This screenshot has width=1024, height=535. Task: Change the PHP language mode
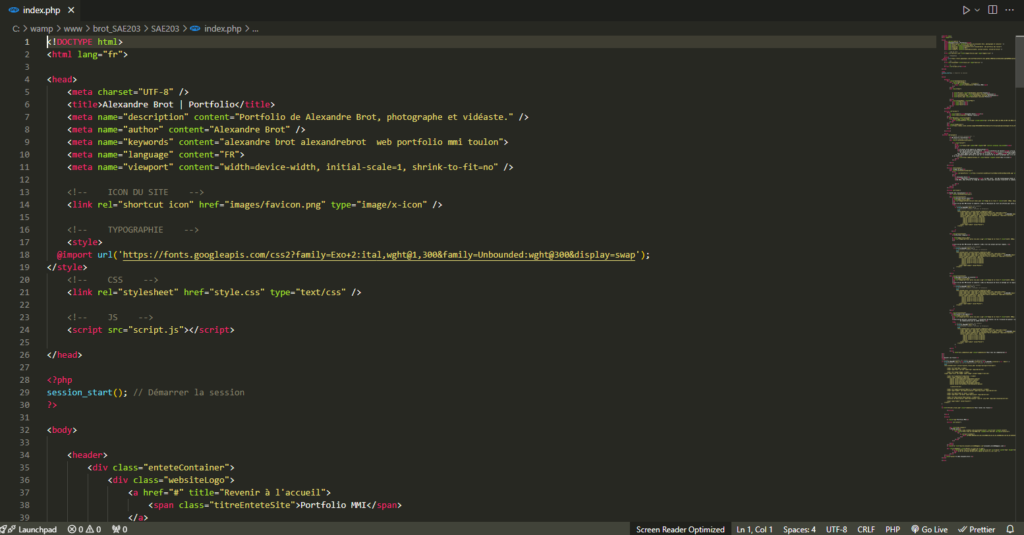click(893, 529)
